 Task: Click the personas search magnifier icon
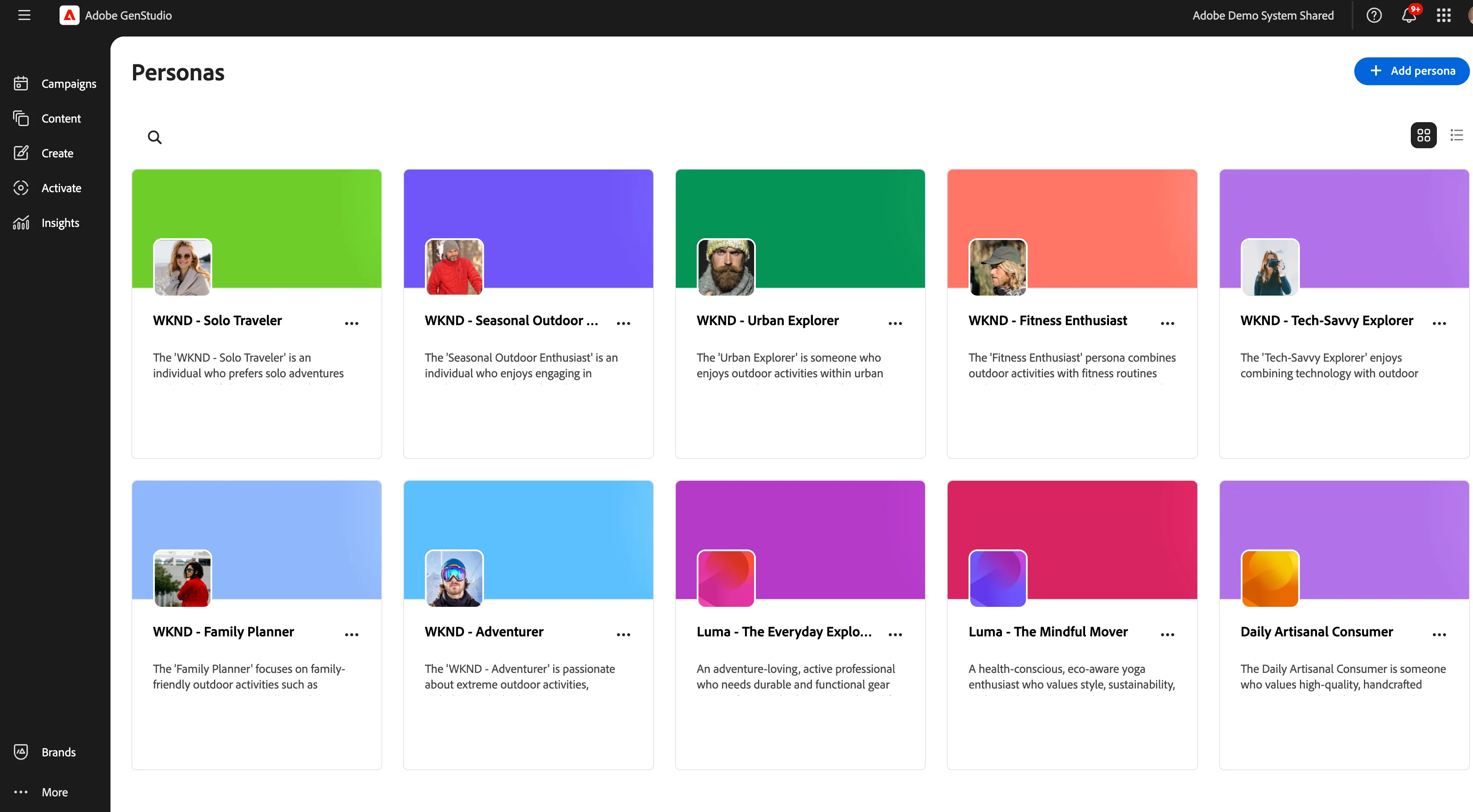click(154, 137)
